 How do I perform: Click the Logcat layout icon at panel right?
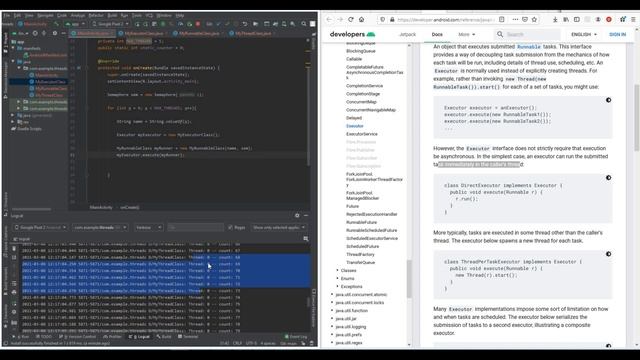(306, 239)
